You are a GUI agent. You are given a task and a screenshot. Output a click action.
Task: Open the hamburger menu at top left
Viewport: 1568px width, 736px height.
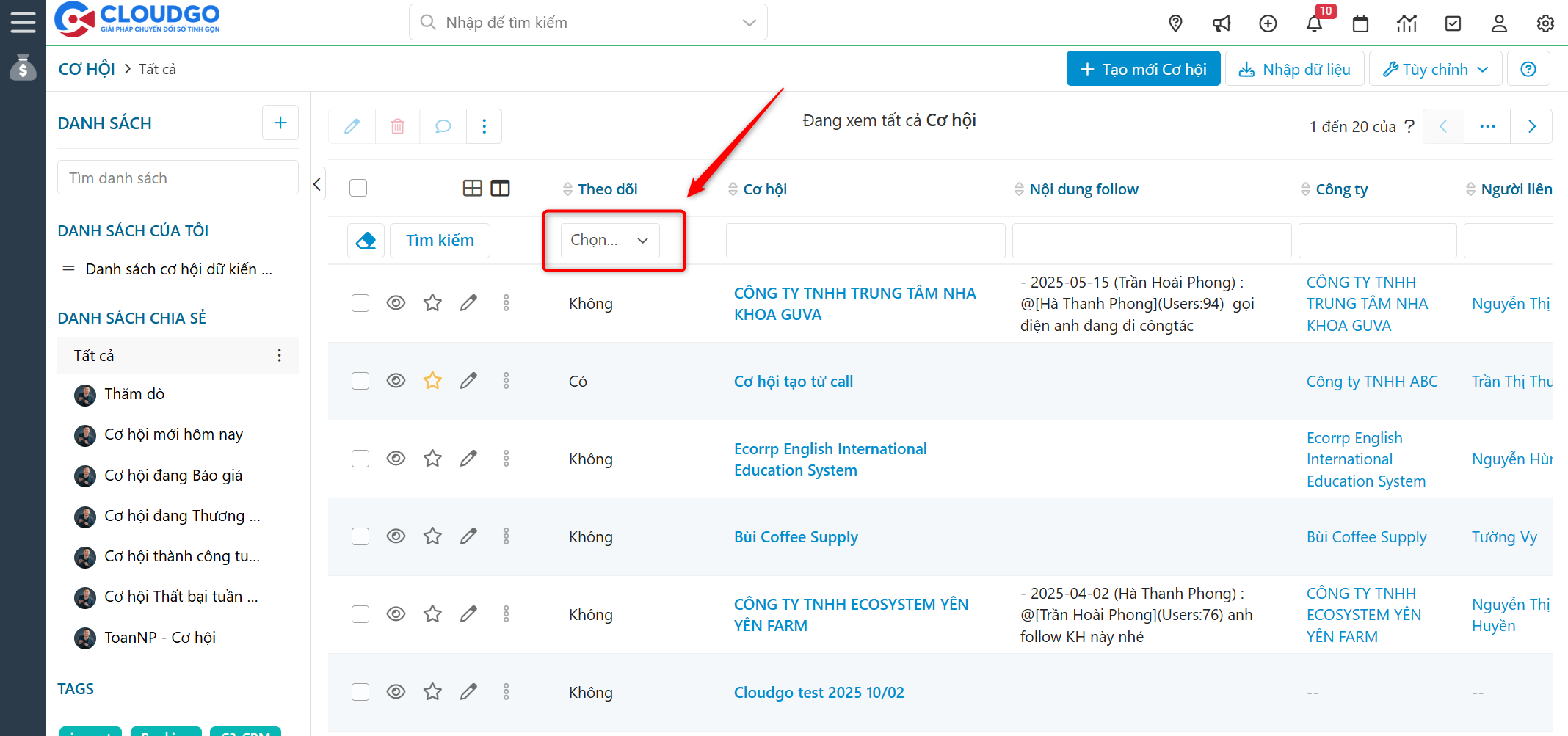(23, 21)
